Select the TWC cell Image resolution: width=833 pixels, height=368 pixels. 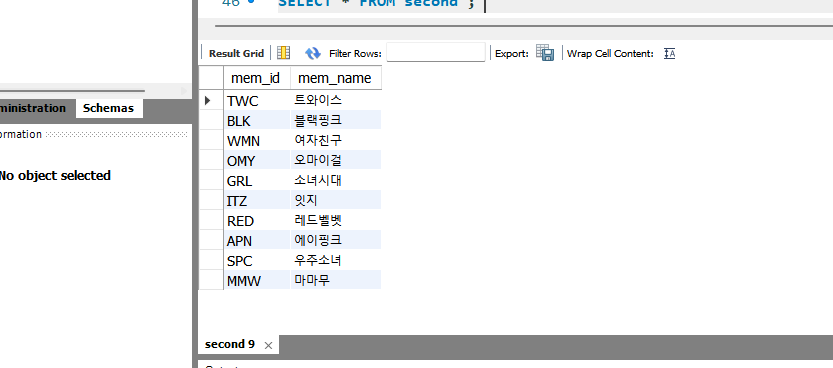point(257,100)
